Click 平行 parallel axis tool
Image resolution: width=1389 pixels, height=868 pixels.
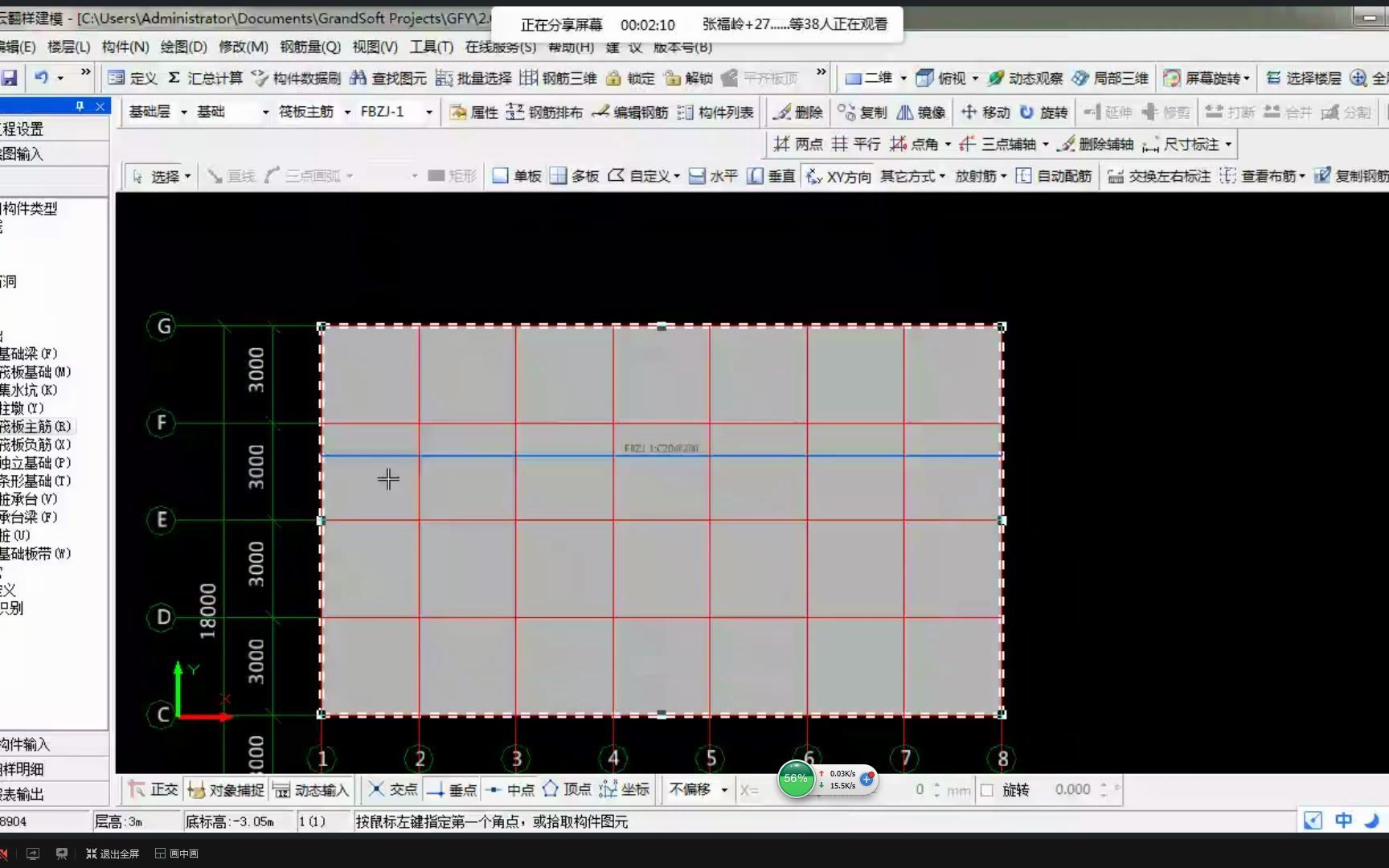pos(856,144)
